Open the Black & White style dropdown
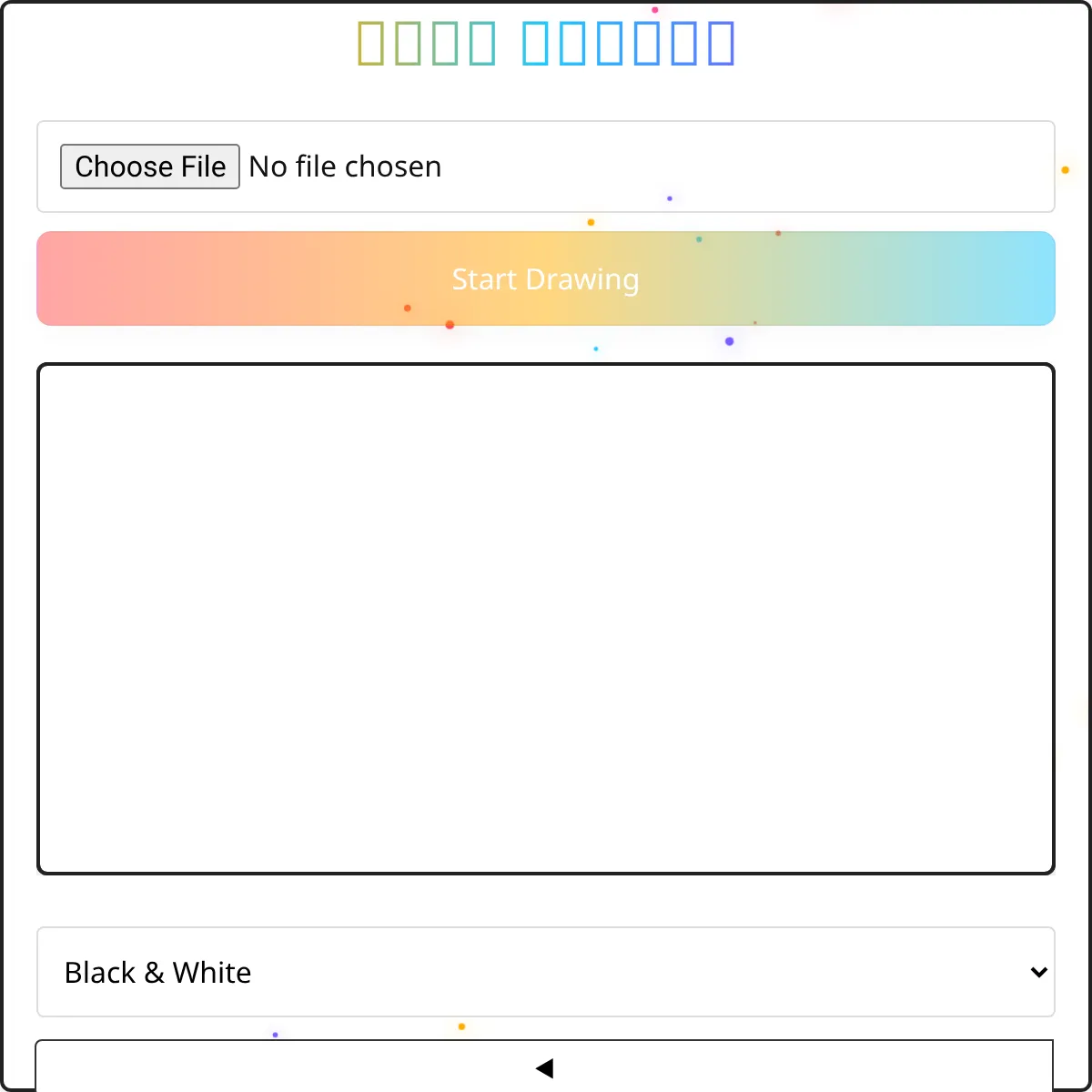The height and width of the screenshot is (1092, 1092). (x=546, y=972)
